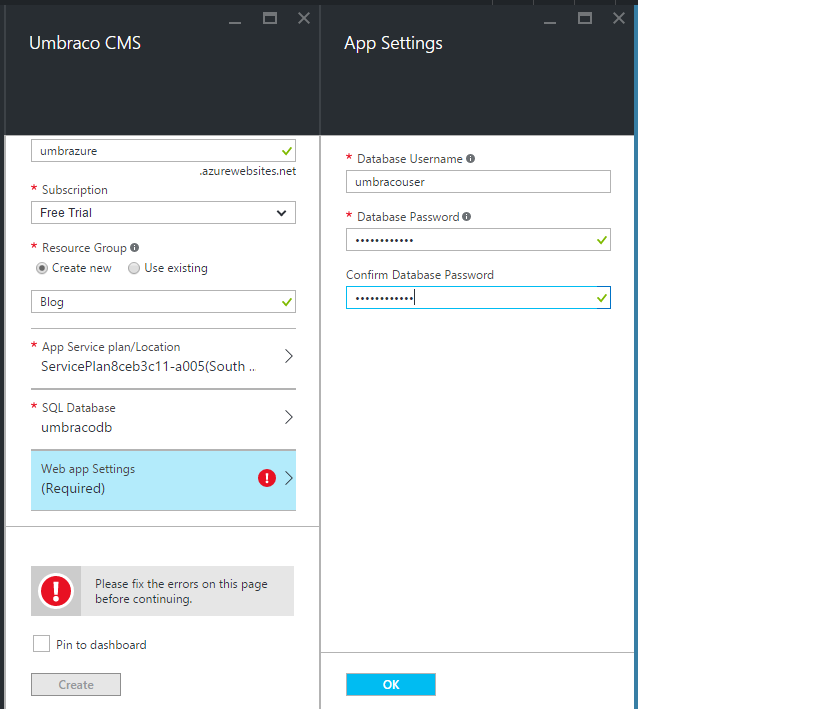Click large red error icon in warning banner

56,591
